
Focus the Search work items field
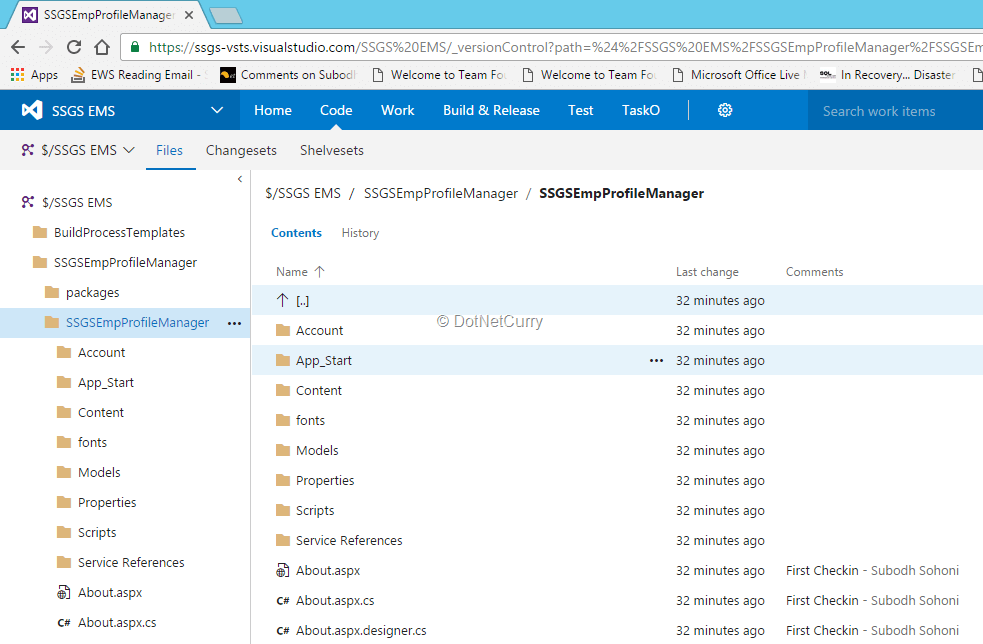coord(895,110)
